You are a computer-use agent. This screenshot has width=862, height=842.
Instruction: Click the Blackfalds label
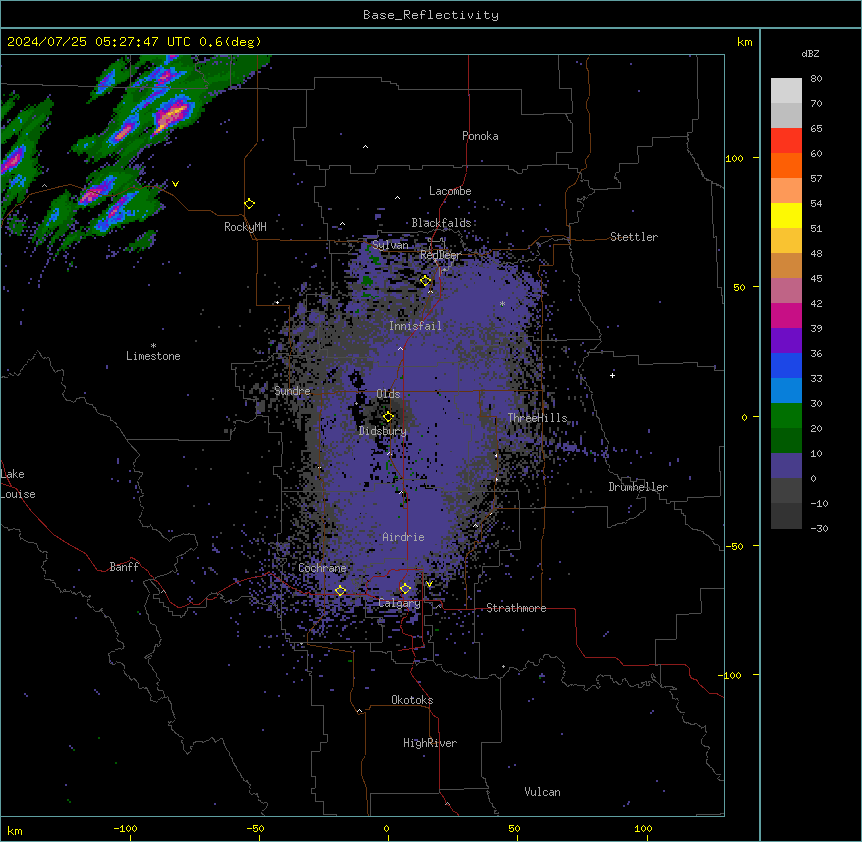tap(441, 223)
